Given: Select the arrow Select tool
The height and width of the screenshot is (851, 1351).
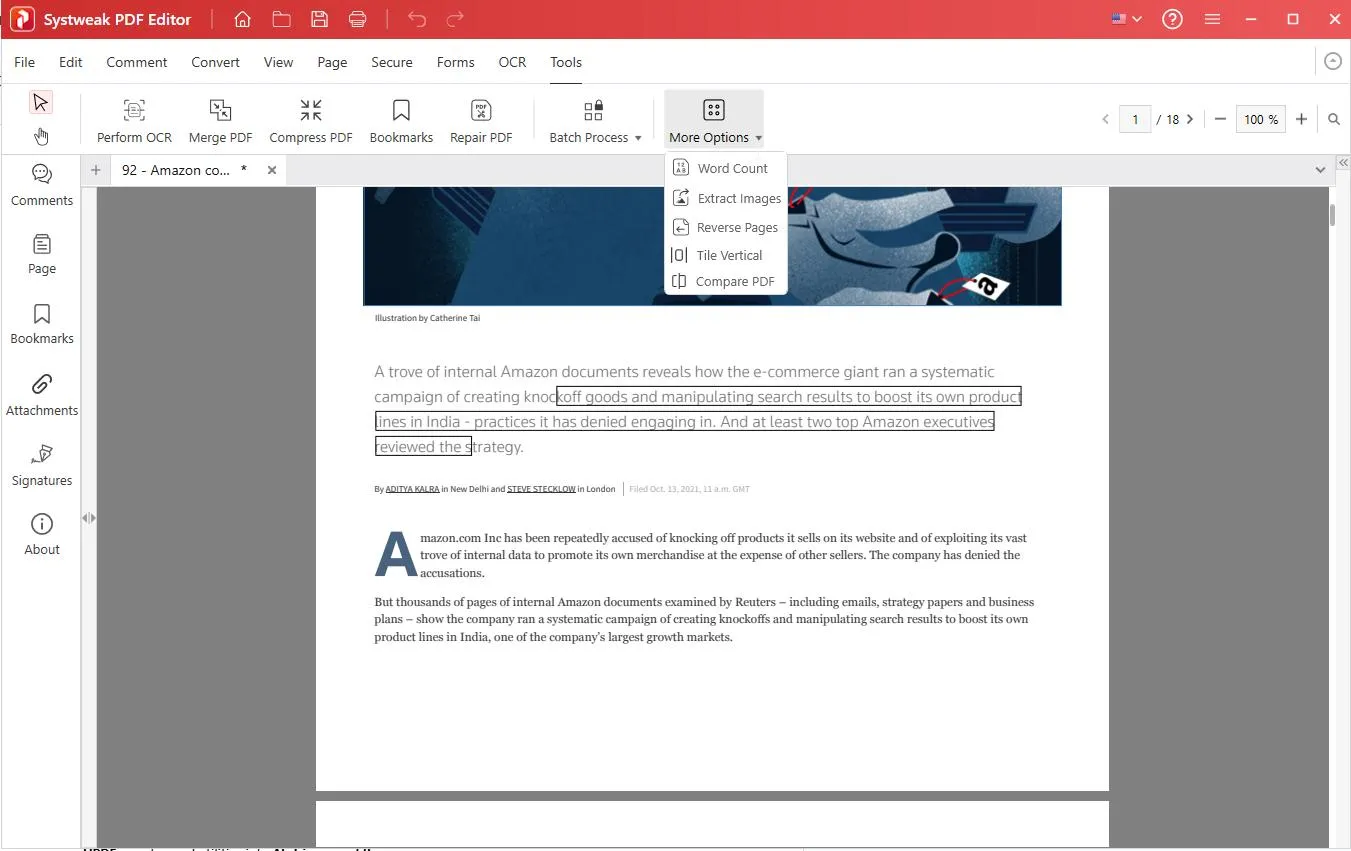Looking at the screenshot, I should click(40, 102).
